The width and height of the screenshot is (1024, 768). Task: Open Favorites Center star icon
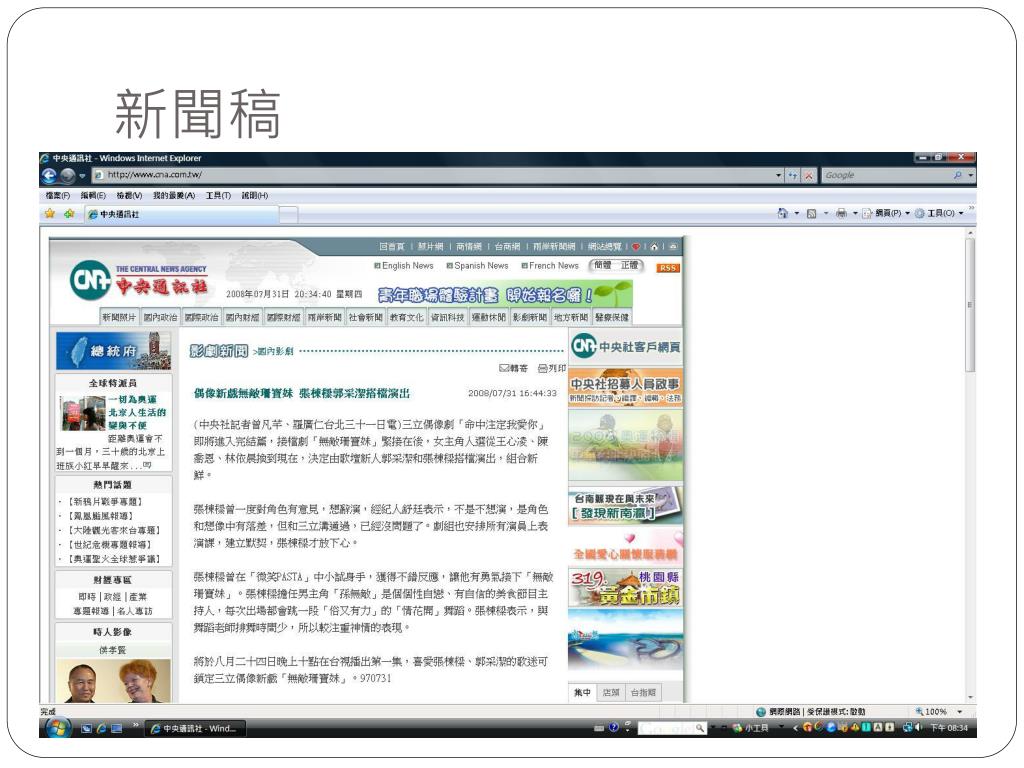pos(50,214)
